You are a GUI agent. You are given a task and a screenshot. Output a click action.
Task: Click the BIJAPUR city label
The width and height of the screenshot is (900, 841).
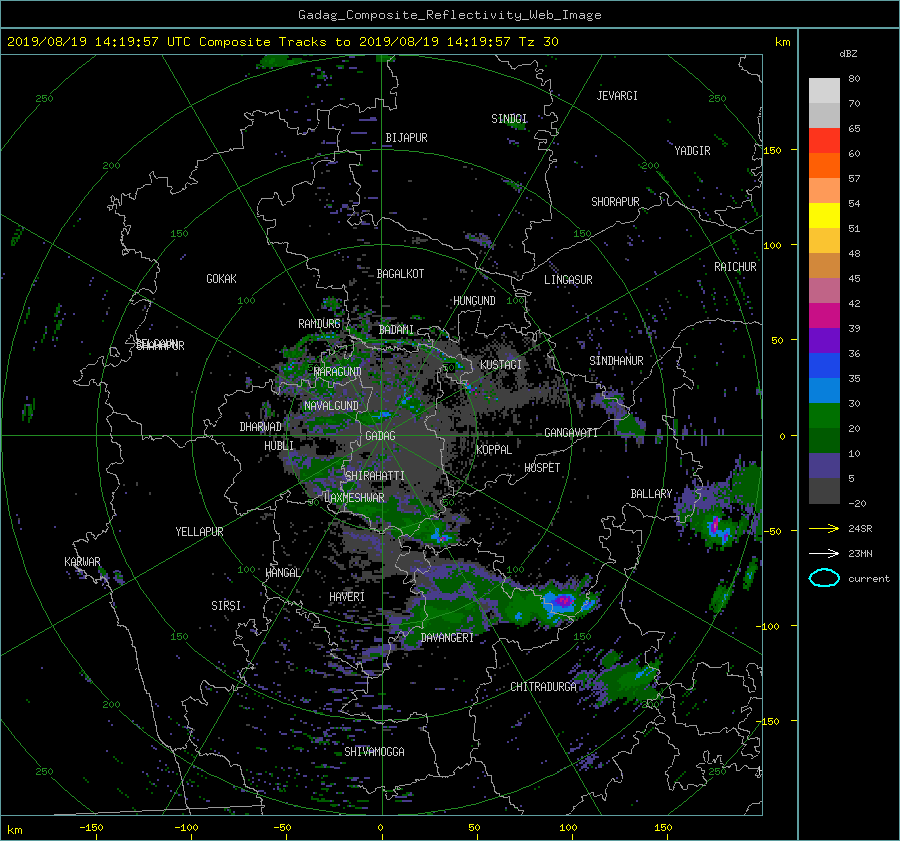(406, 138)
